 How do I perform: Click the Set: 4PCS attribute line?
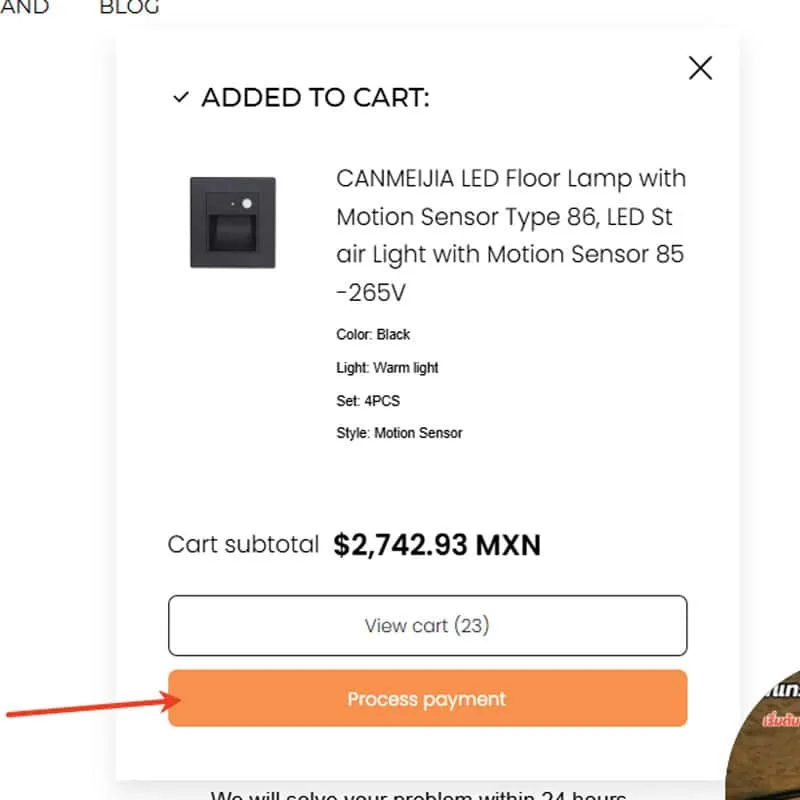(368, 400)
